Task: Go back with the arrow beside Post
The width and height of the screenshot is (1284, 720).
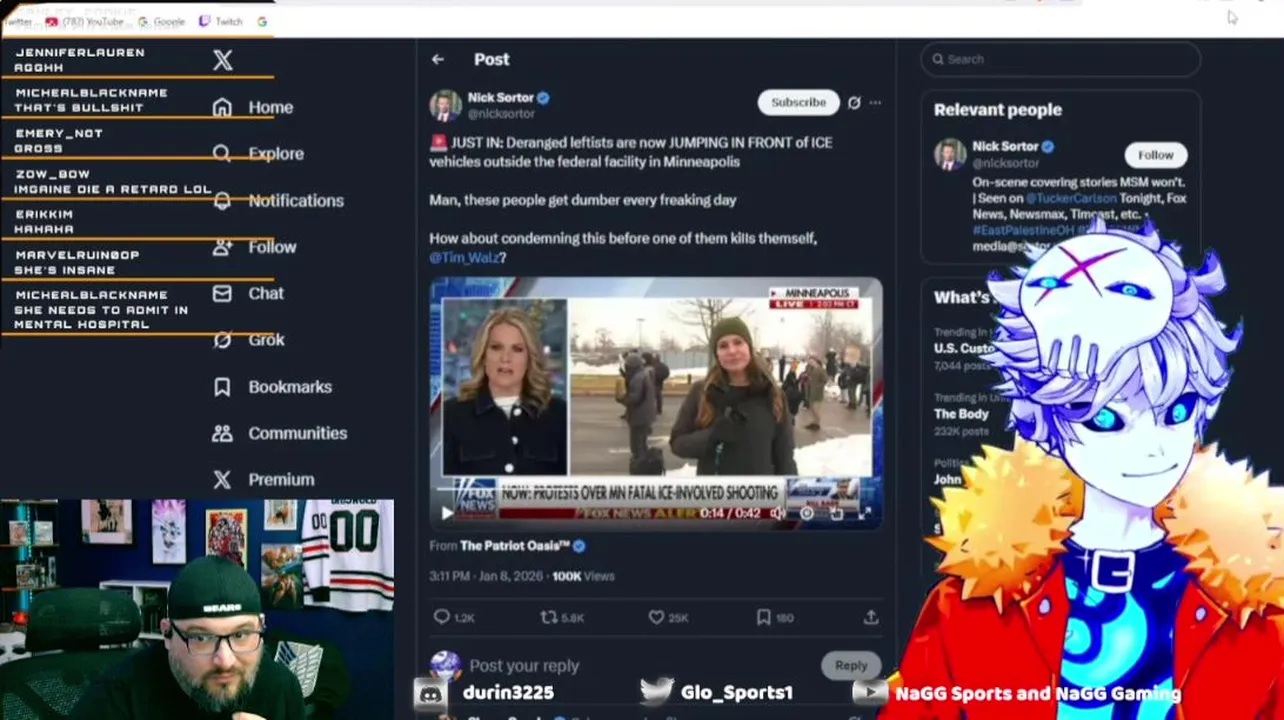Action: point(438,59)
